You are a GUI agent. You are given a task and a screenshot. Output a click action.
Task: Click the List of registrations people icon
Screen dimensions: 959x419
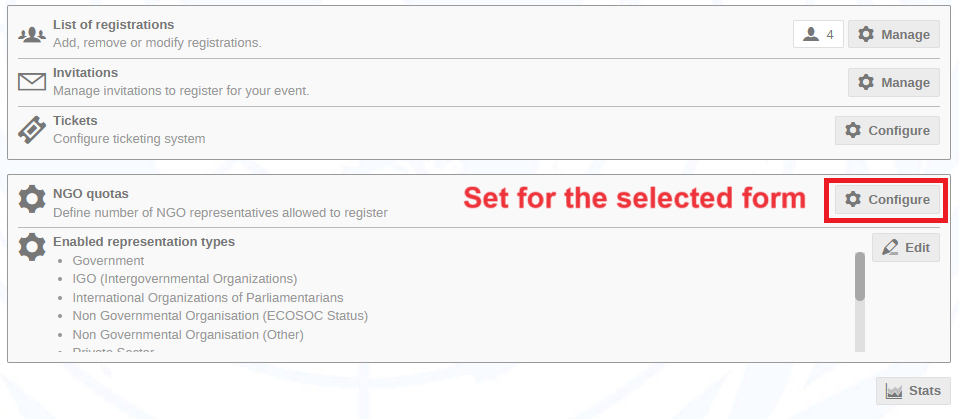point(32,34)
